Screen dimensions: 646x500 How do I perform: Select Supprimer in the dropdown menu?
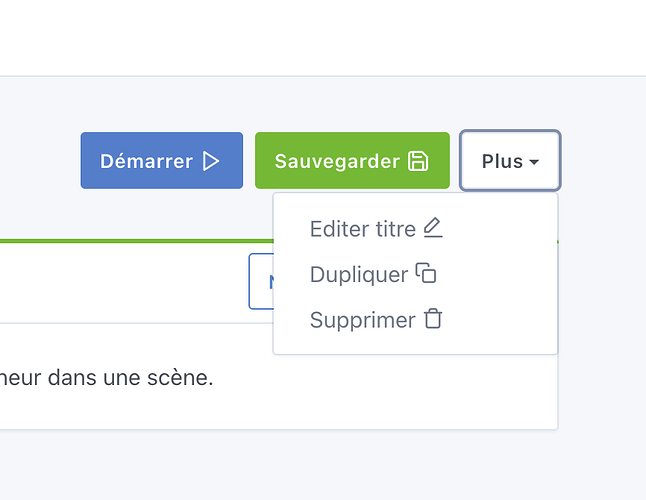coord(362,320)
